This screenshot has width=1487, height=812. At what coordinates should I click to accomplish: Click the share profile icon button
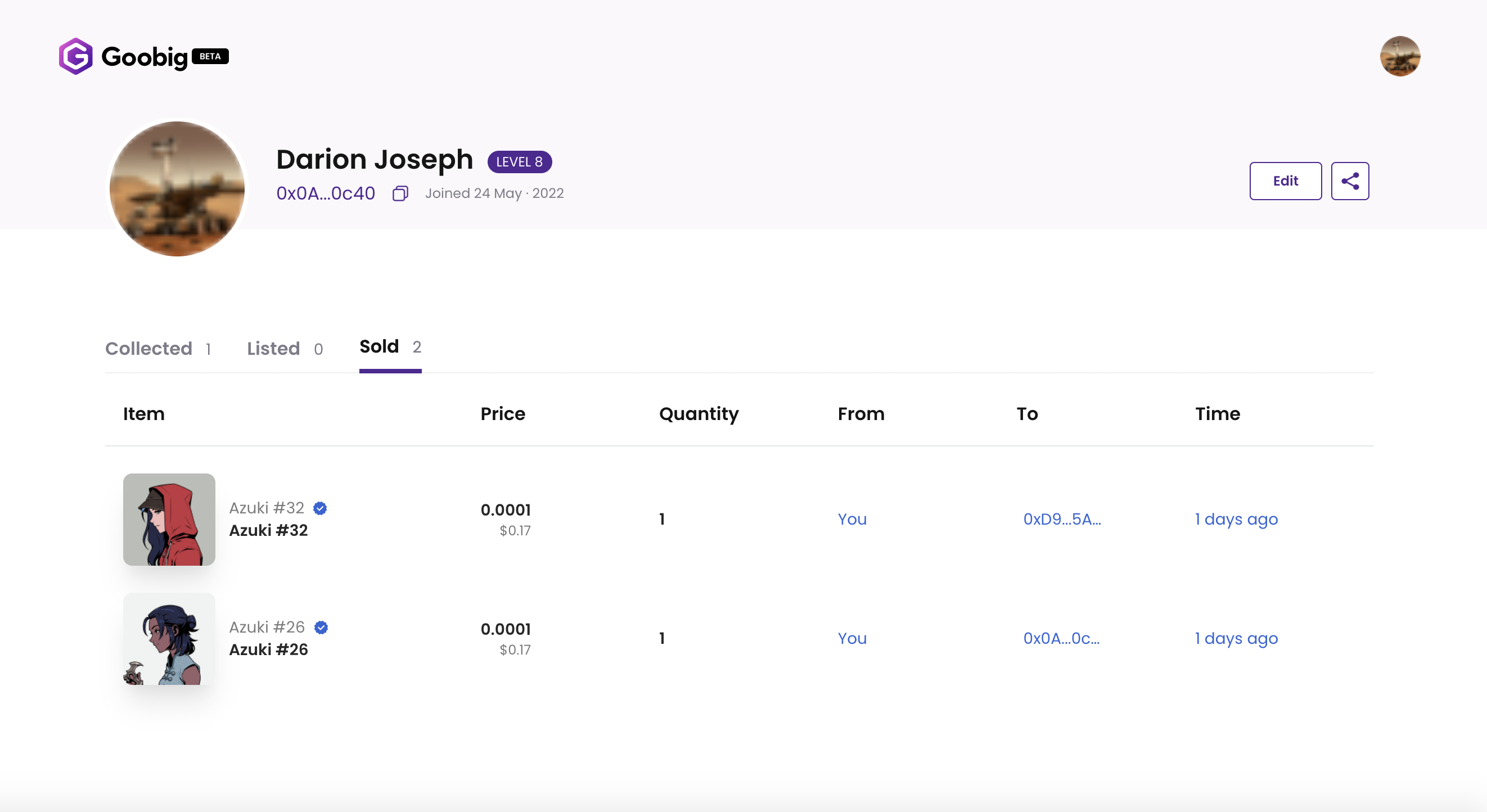[x=1350, y=181]
